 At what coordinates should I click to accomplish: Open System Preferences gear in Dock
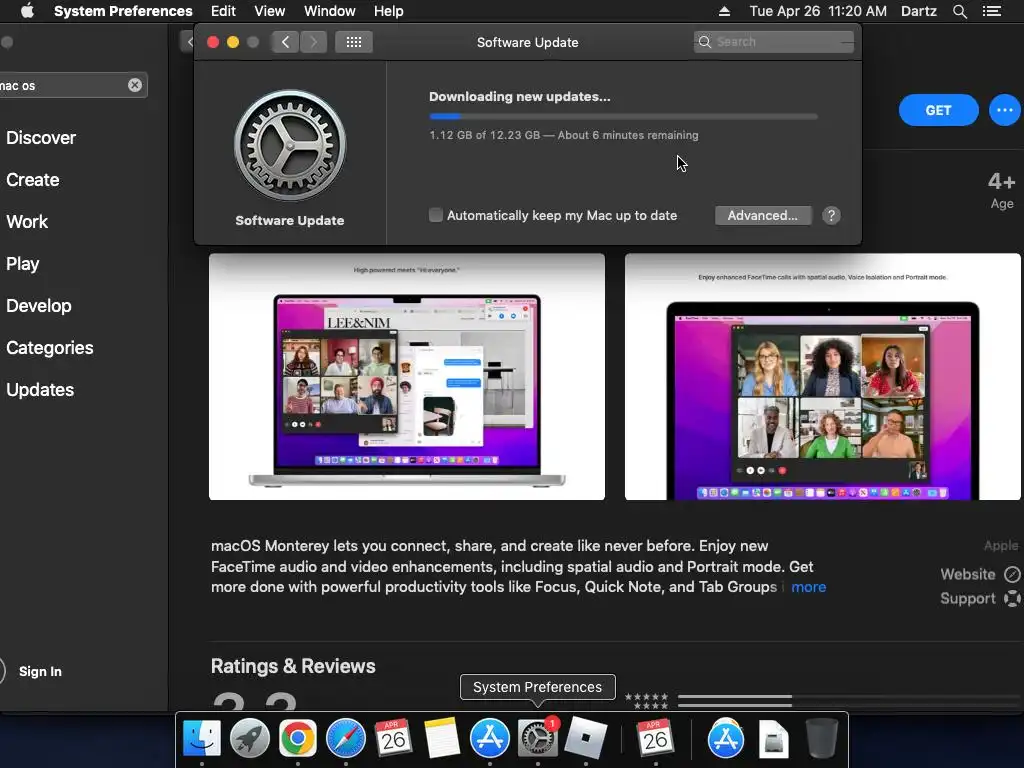537,738
